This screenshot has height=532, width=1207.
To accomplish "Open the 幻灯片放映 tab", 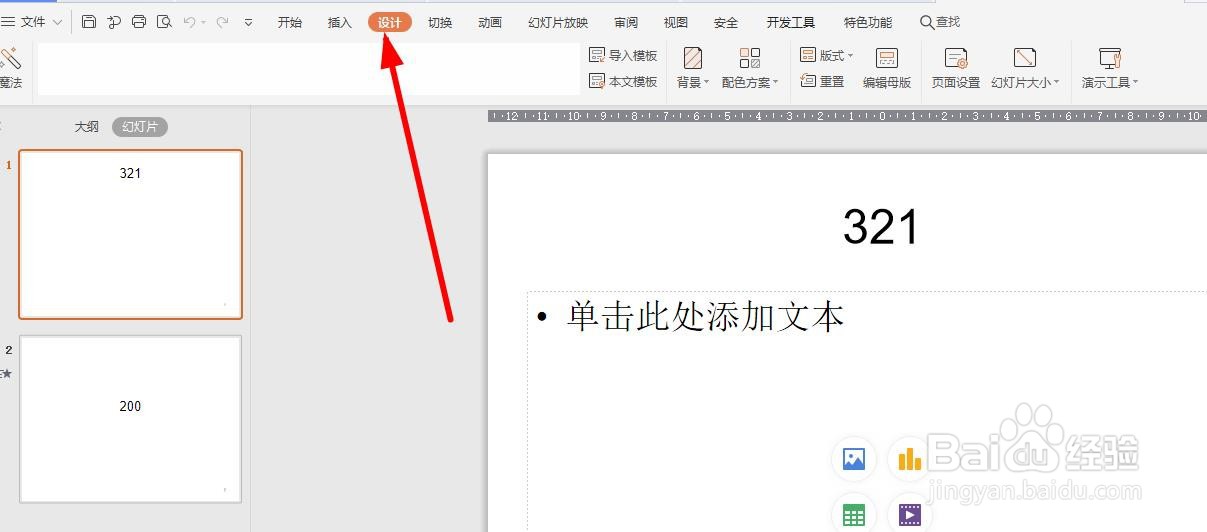I will click(558, 22).
